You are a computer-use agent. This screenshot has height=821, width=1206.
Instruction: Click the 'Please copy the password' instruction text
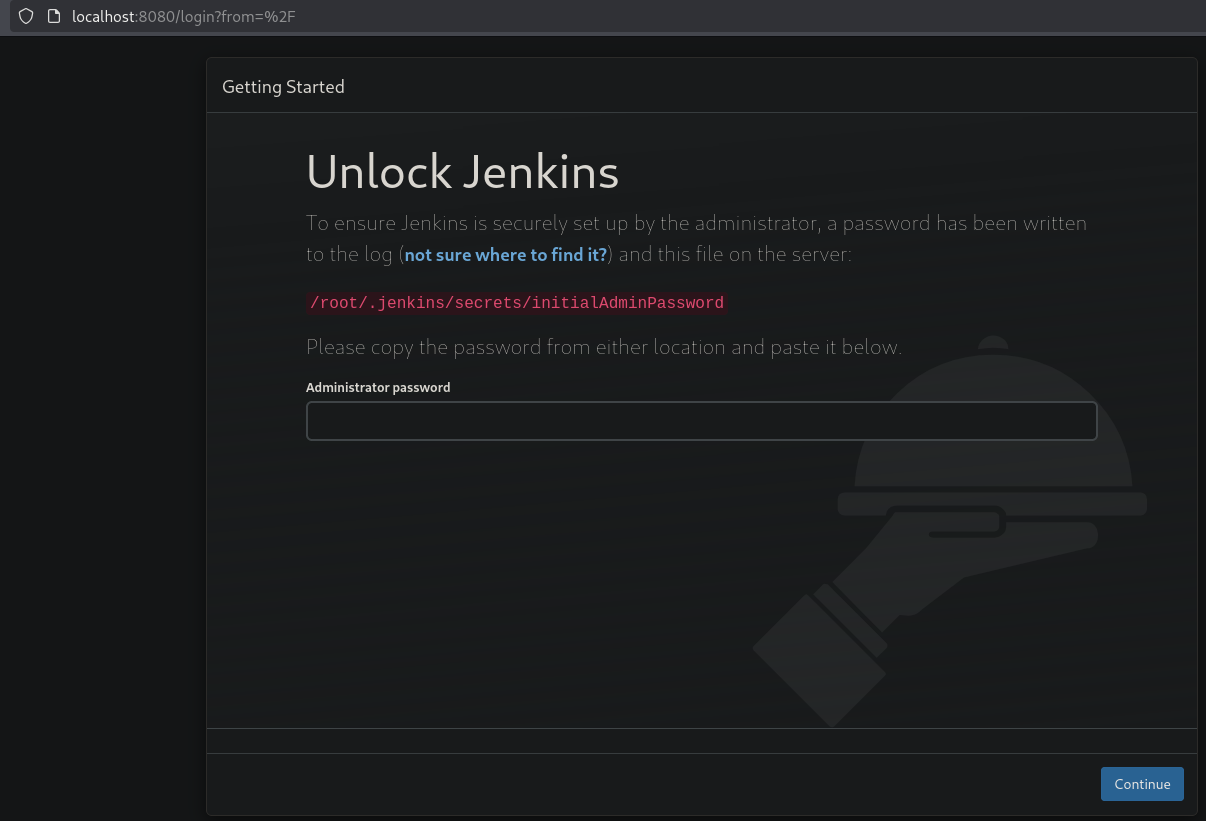coord(603,348)
